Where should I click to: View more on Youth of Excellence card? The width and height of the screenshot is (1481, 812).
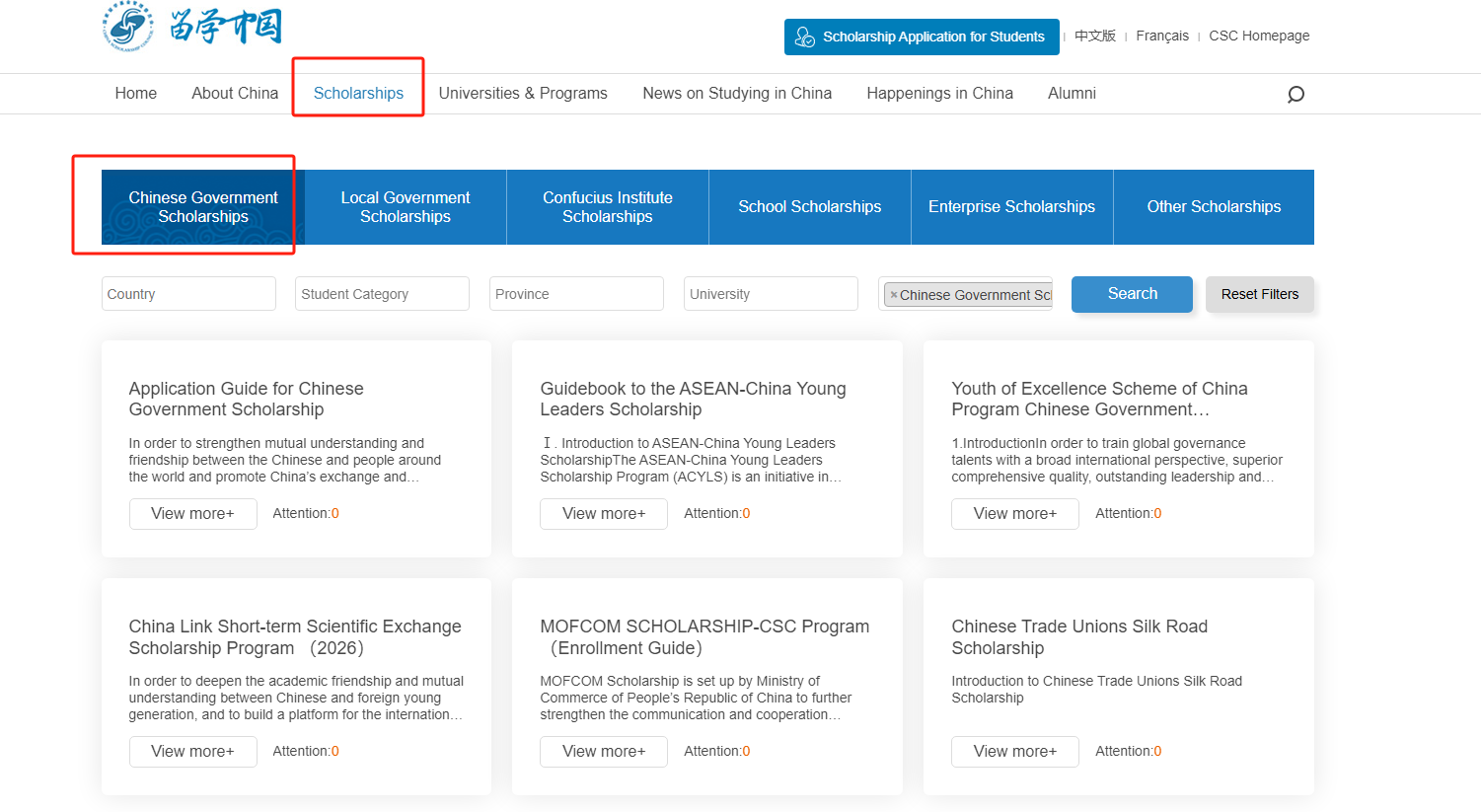tap(1015, 514)
